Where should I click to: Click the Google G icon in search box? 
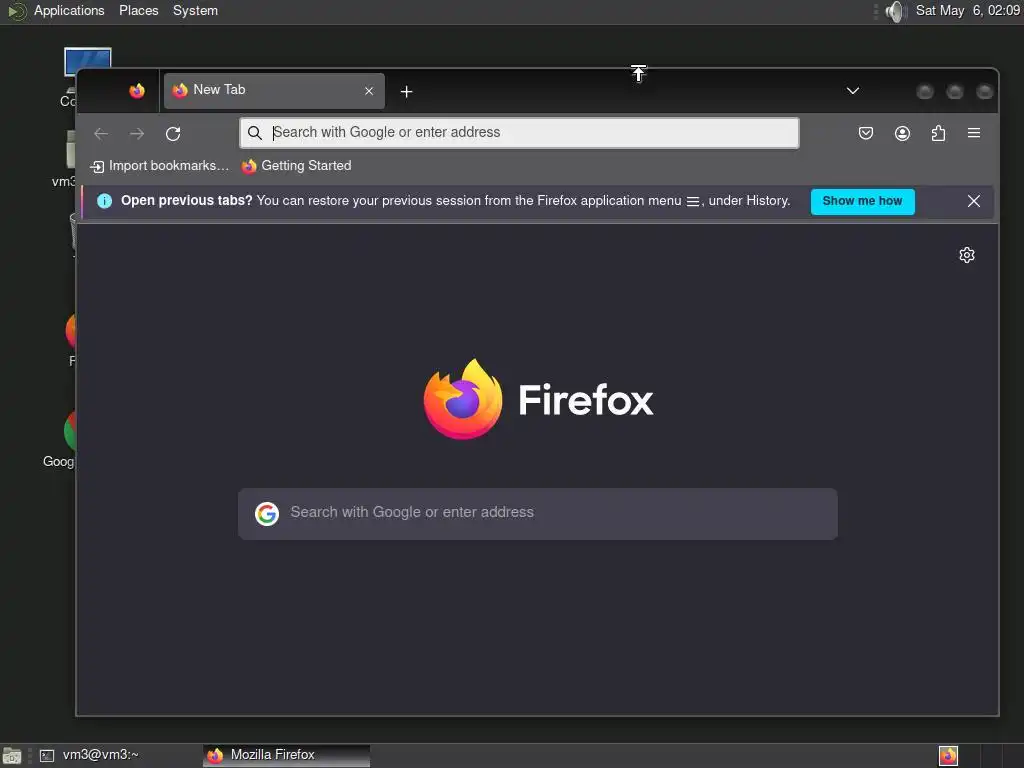[x=266, y=514]
